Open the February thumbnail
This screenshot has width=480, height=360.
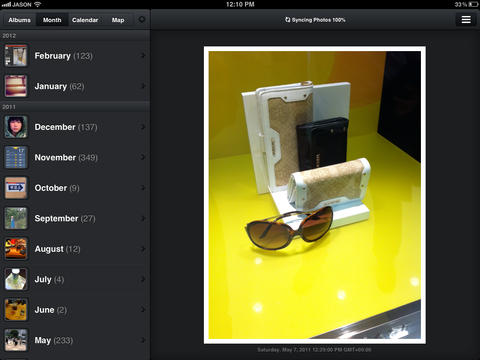16,55
